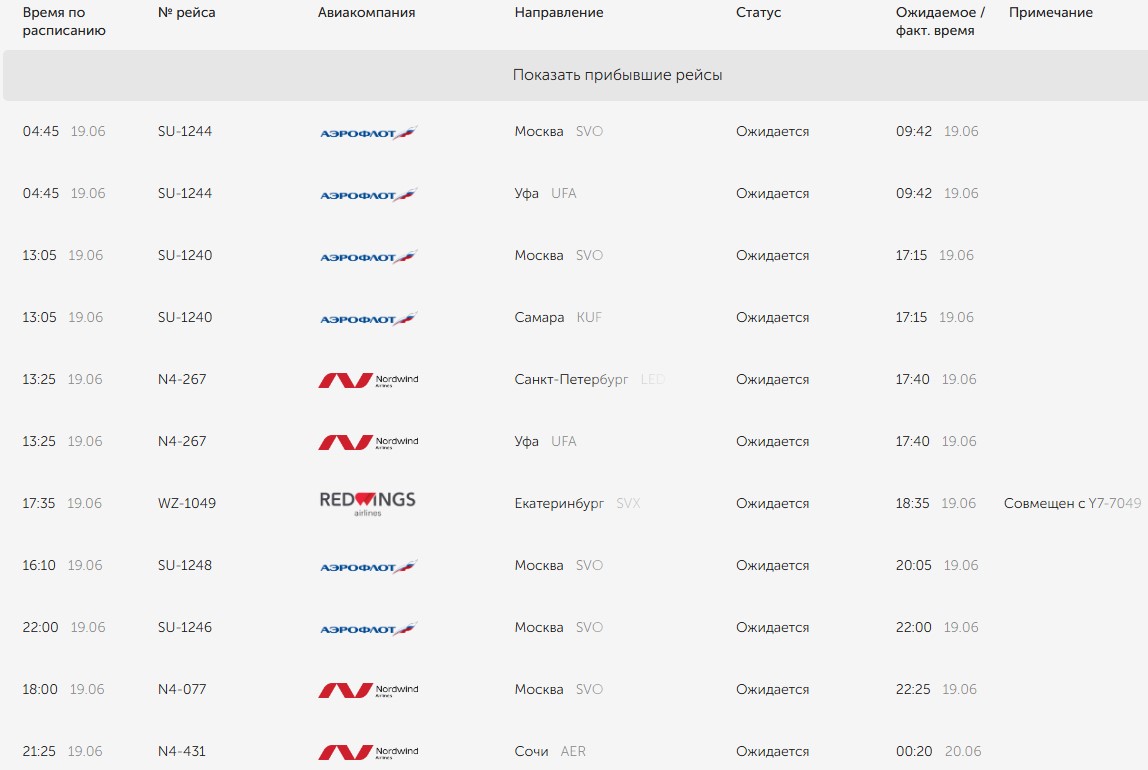Select the Екатеринбург SVX destination

pyautogui.click(x=576, y=503)
